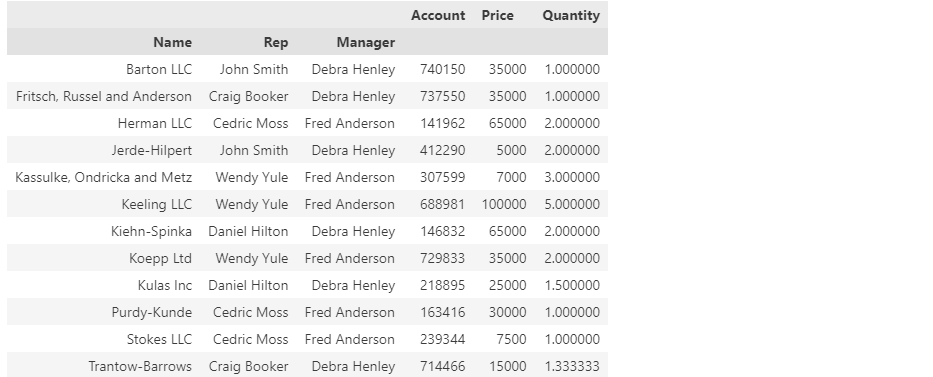Select the 100000 price for Keeling LLC
Image resolution: width=933 pixels, height=377 pixels.
tap(504, 205)
